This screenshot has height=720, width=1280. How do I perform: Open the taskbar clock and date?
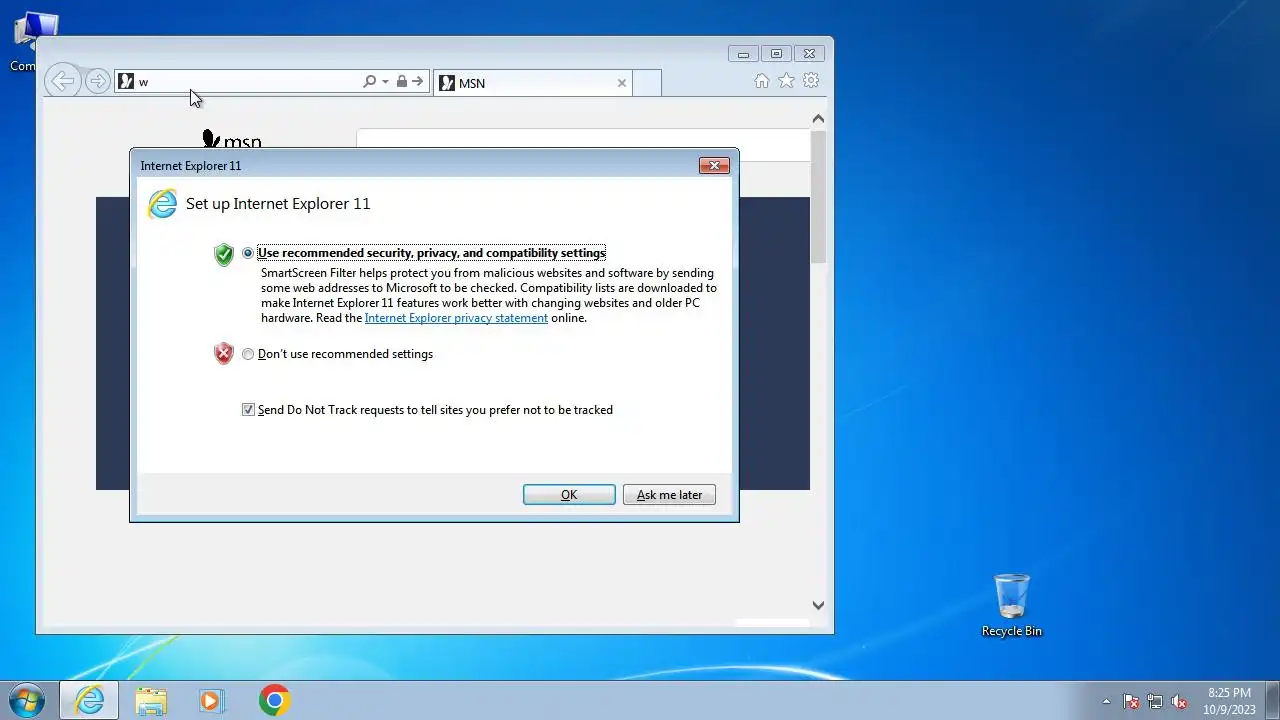pos(1229,701)
